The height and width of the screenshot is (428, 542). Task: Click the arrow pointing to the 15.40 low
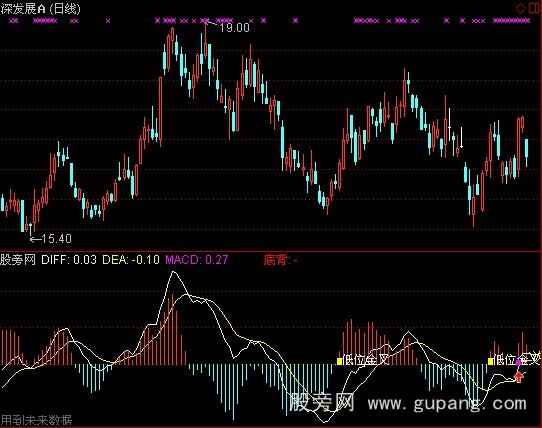point(36,239)
